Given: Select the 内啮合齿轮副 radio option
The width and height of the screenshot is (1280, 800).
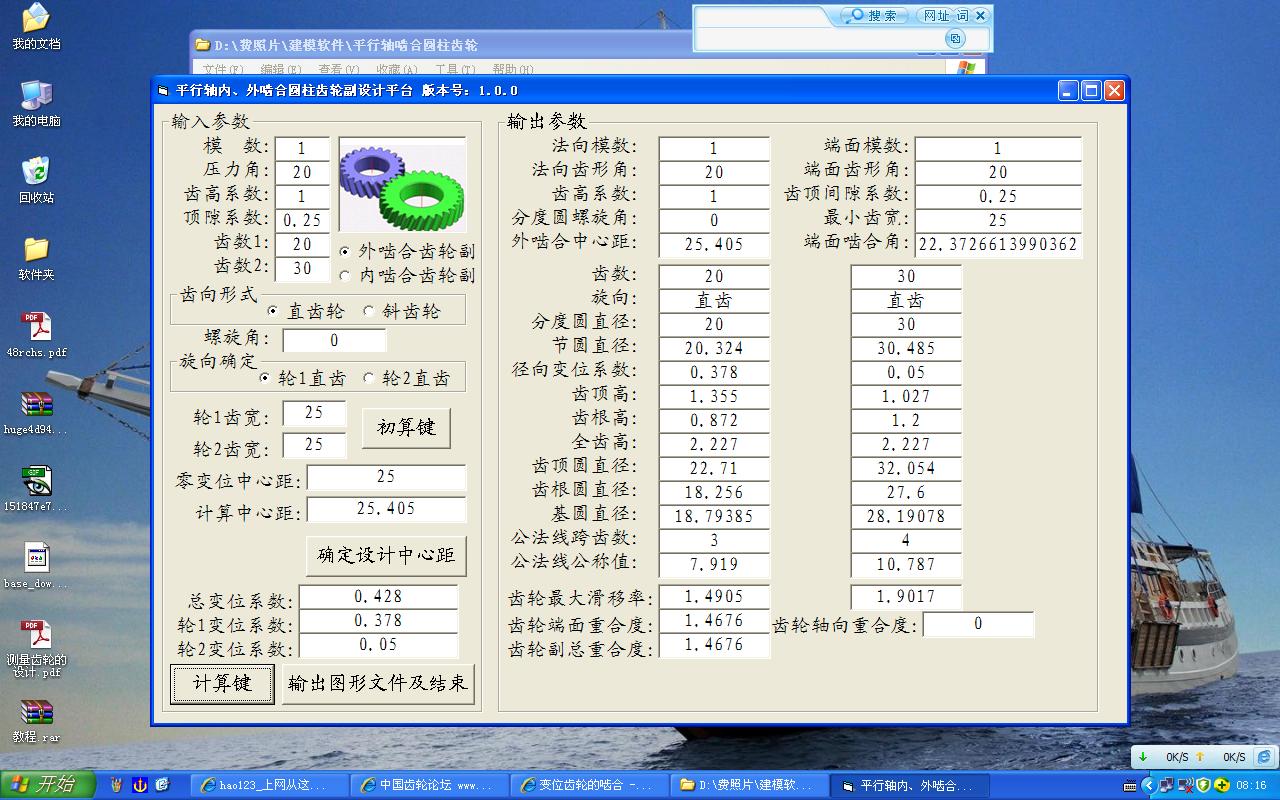Looking at the screenshot, I should tap(407, 275).
